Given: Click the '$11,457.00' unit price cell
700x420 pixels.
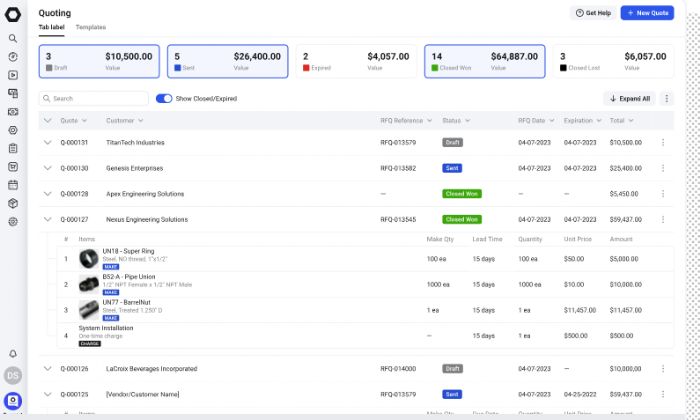Looking at the screenshot, I should pyautogui.click(x=580, y=310).
